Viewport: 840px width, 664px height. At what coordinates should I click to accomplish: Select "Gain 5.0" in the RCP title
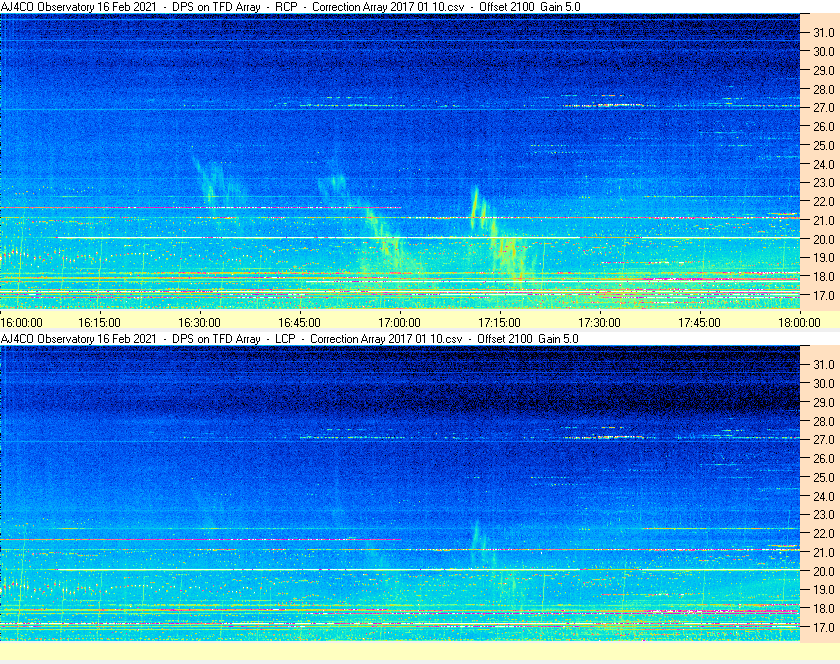click(x=560, y=7)
